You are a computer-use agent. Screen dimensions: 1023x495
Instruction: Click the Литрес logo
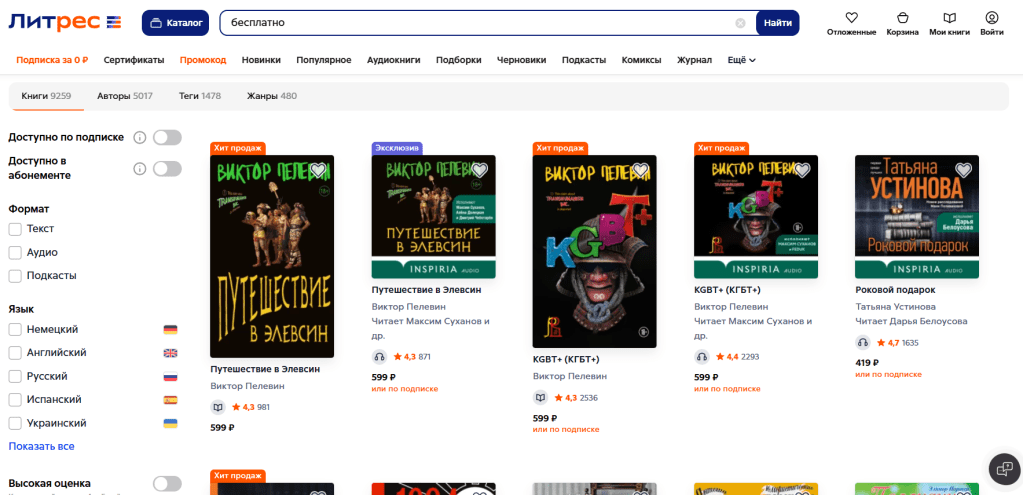click(65, 22)
